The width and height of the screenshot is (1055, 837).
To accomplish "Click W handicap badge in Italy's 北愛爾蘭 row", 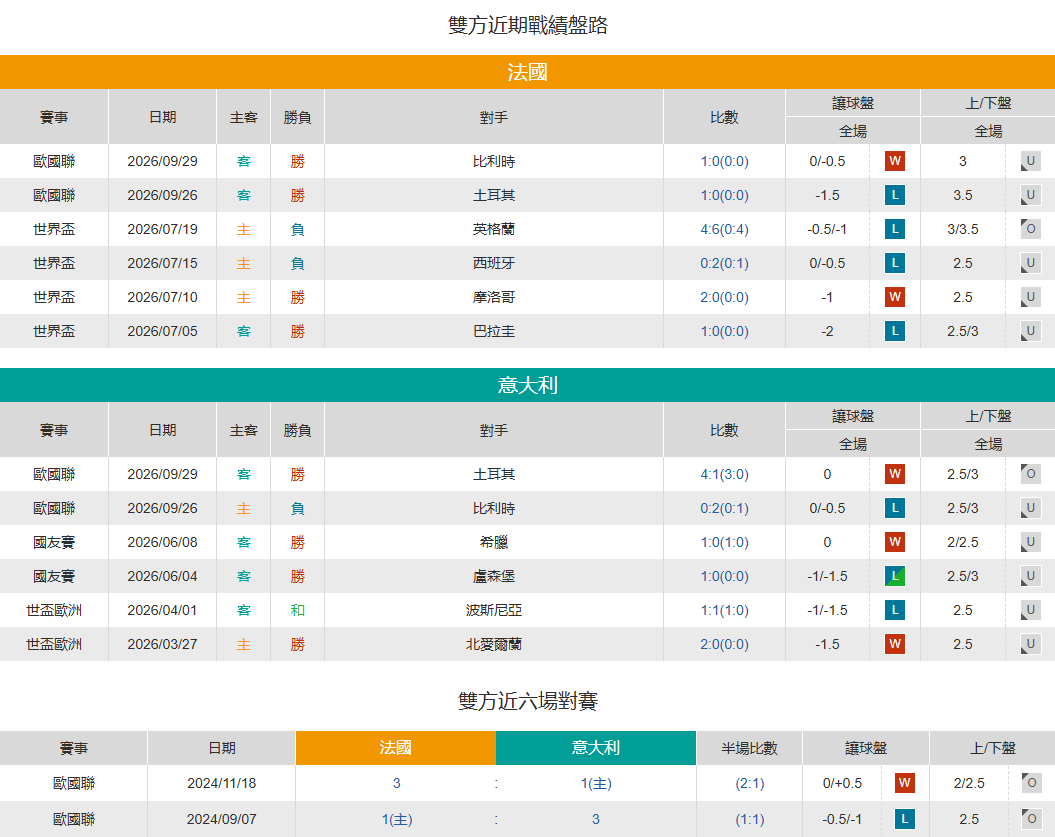I will [894, 644].
